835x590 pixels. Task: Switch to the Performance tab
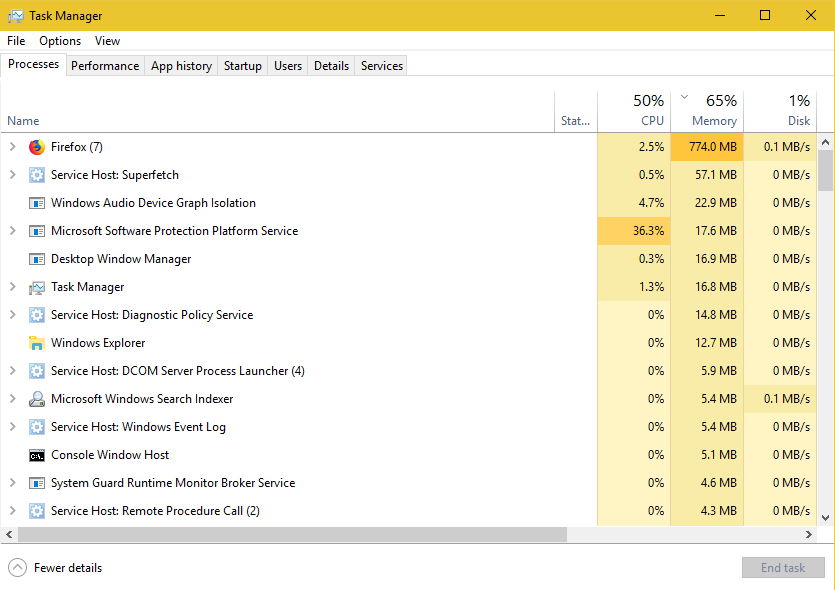tap(105, 66)
